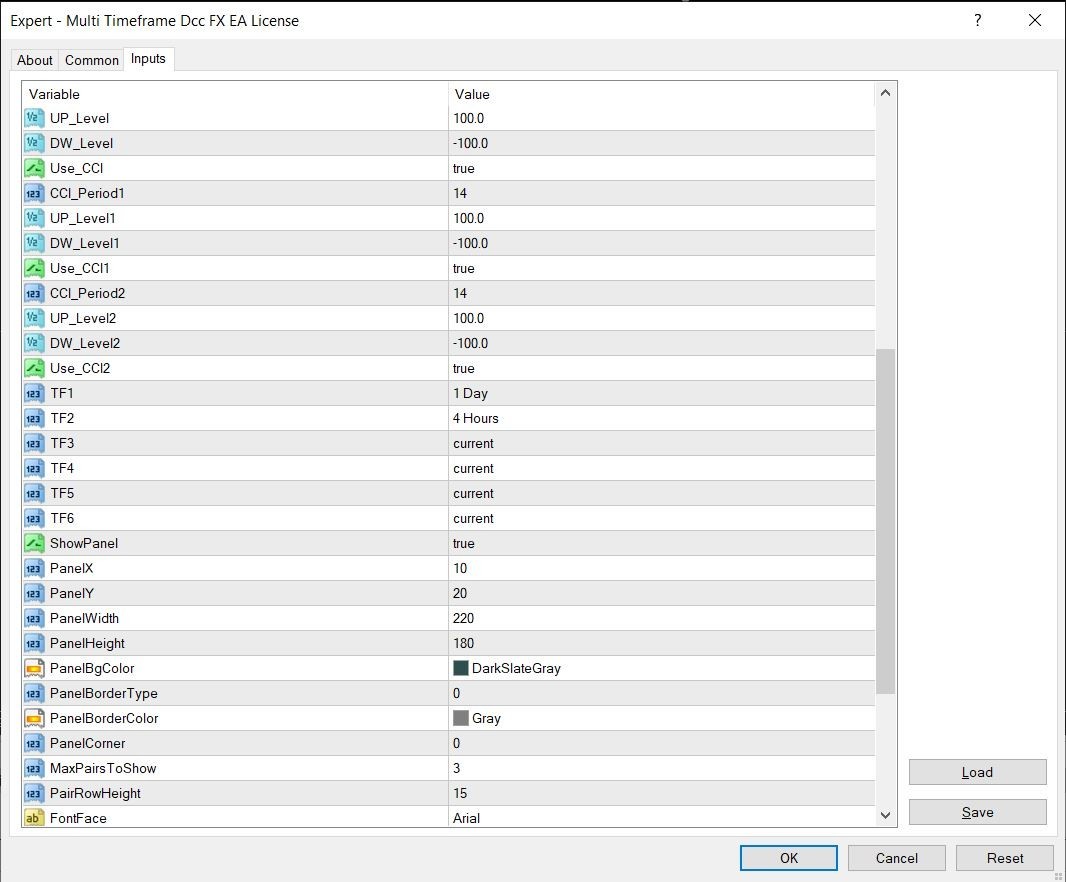Click the ShowPanel boolean icon
Image resolution: width=1066 pixels, height=882 pixels.
coord(33,543)
